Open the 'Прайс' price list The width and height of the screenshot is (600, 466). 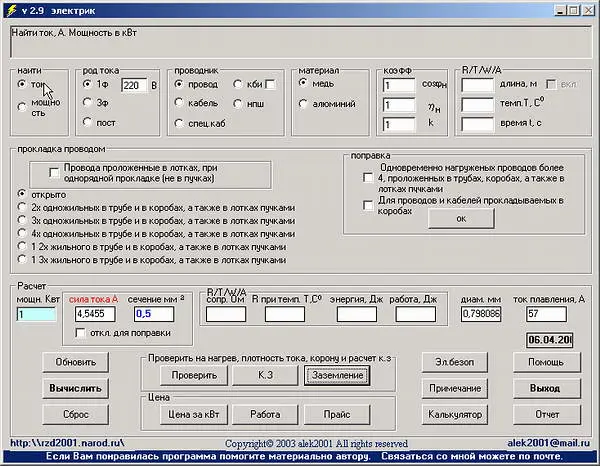pos(336,413)
